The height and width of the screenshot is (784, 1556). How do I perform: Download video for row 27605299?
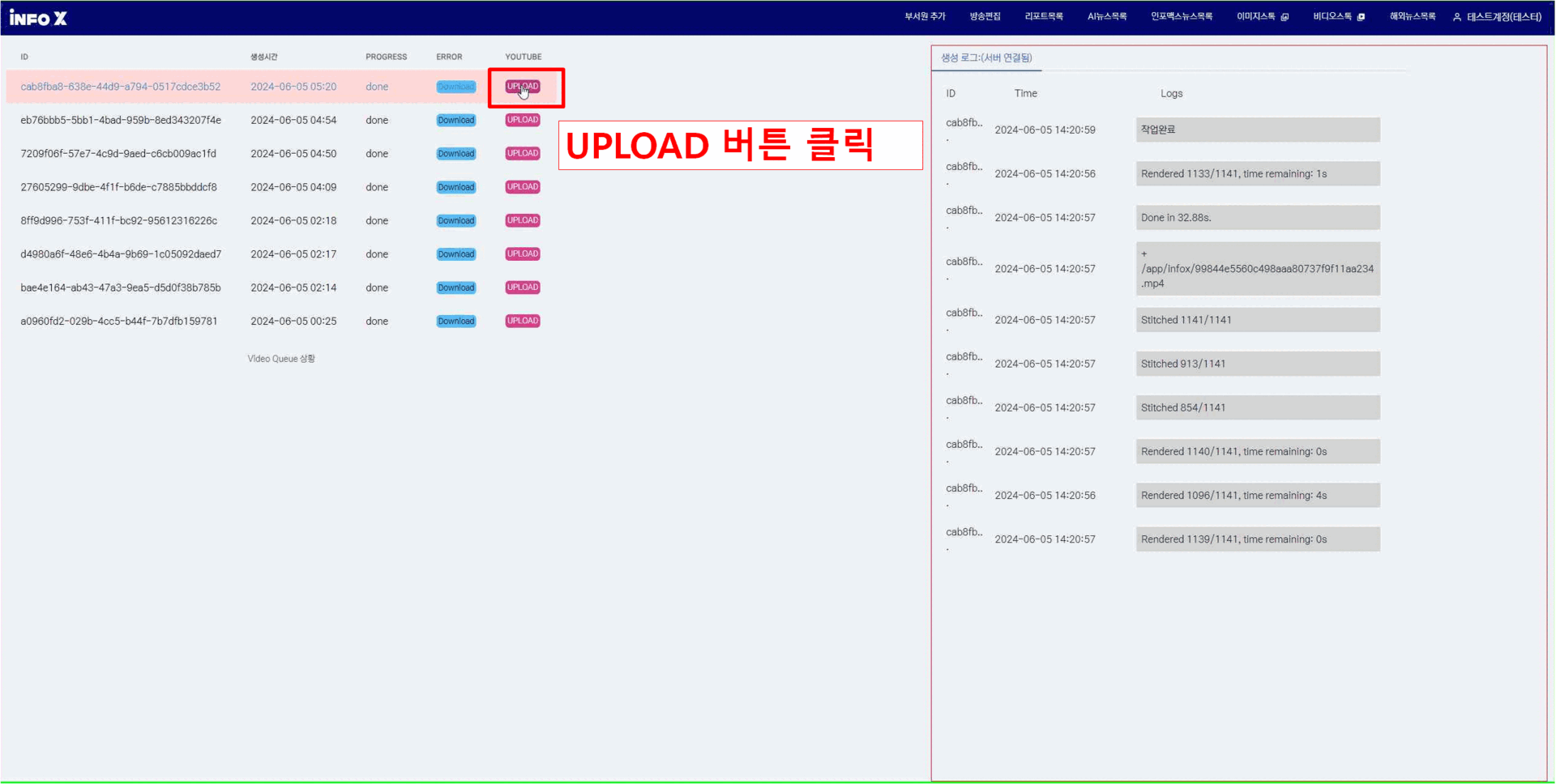tap(456, 187)
